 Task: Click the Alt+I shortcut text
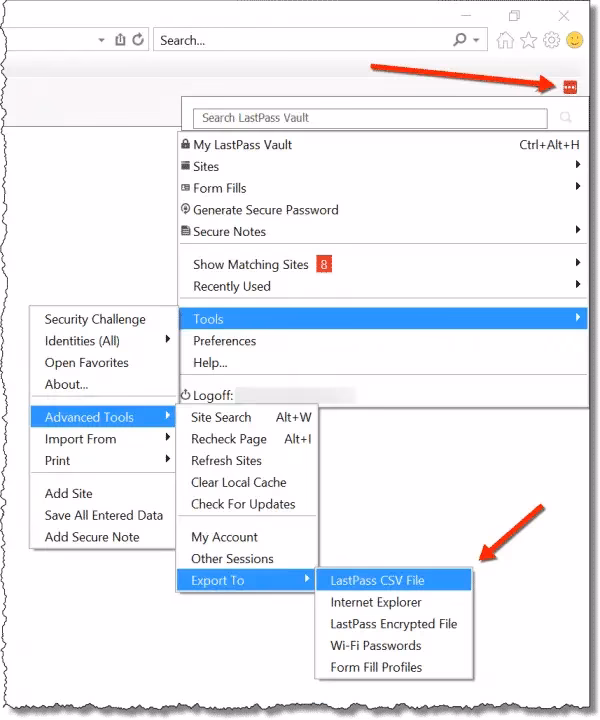tap(297, 439)
